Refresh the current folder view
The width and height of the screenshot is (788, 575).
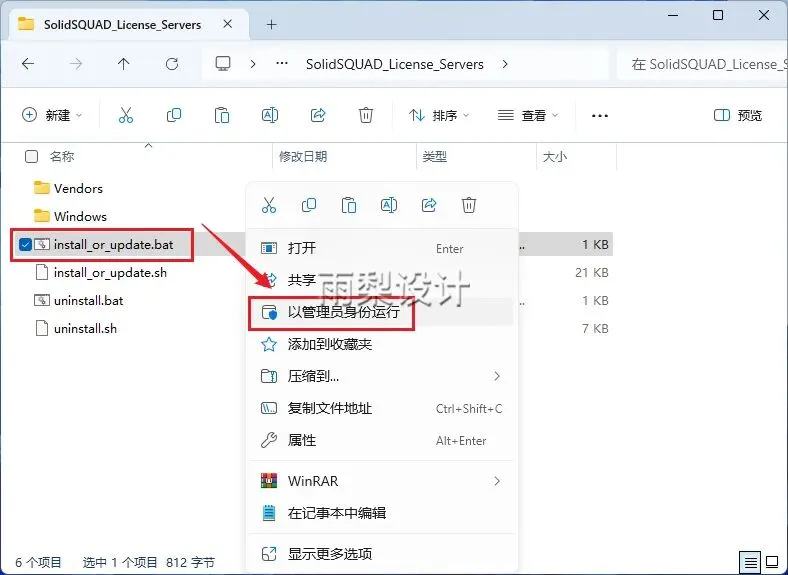point(172,64)
